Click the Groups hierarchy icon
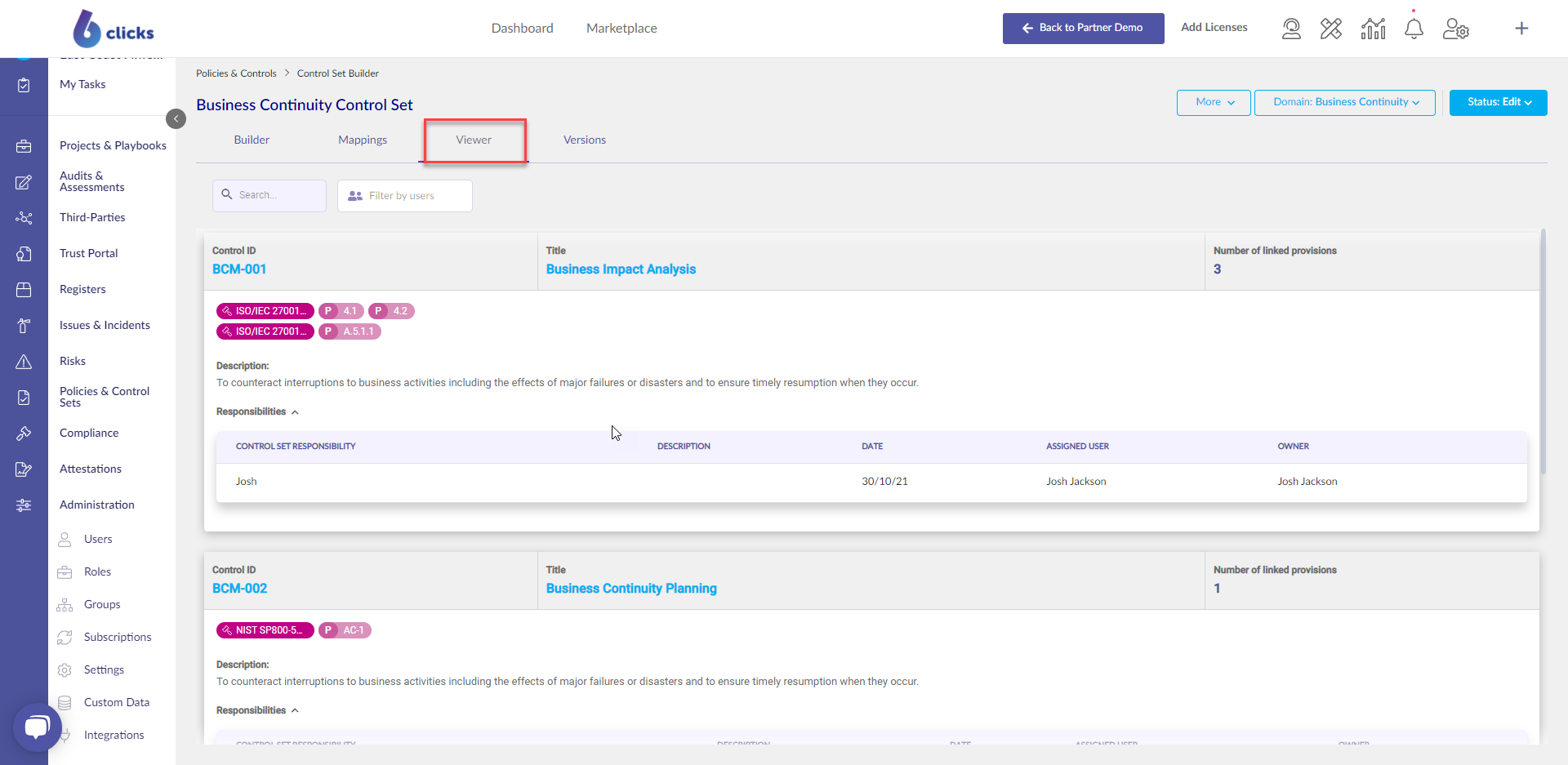The width and height of the screenshot is (1568, 765). pos(65,605)
